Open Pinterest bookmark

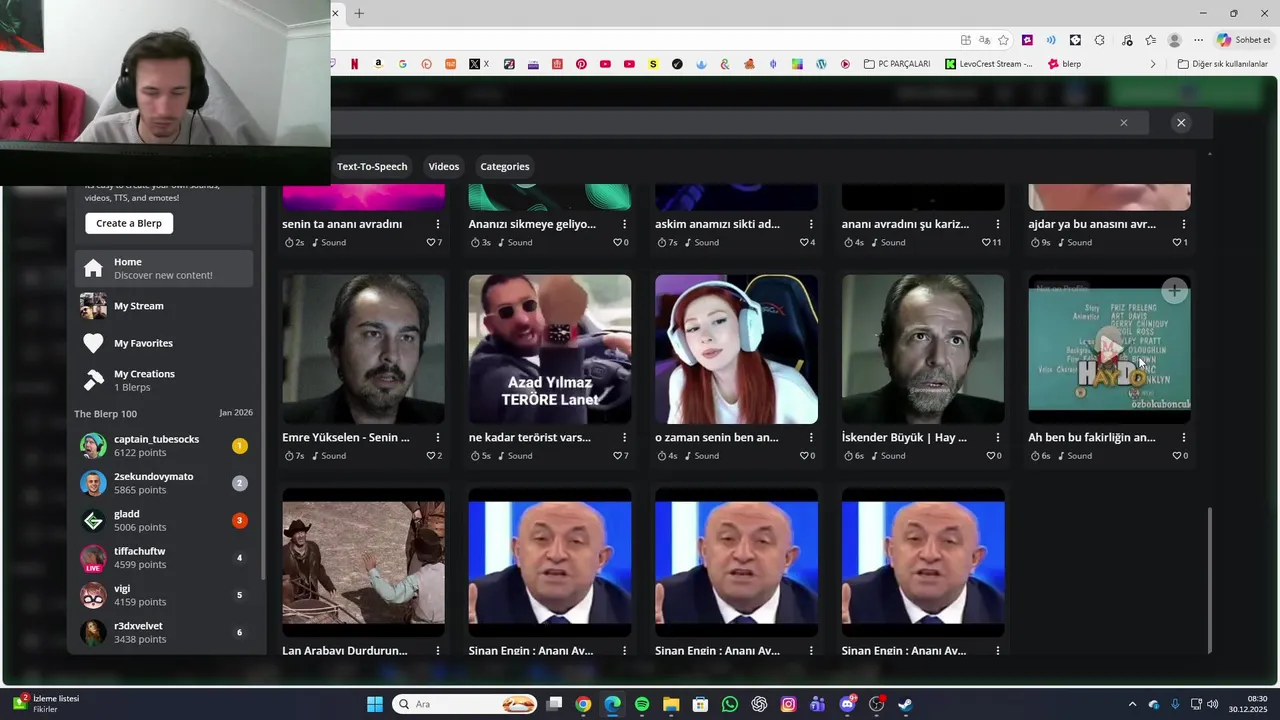tap(581, 64)
